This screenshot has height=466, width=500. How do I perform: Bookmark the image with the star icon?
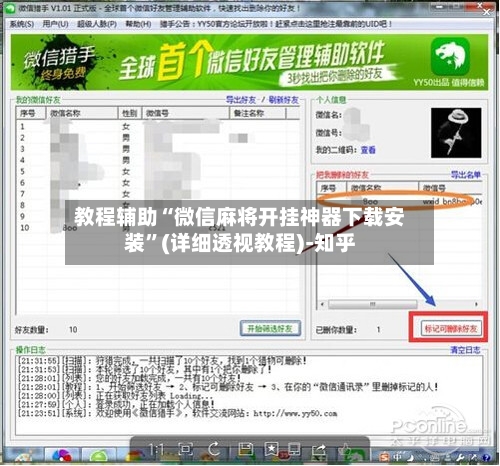271,449
